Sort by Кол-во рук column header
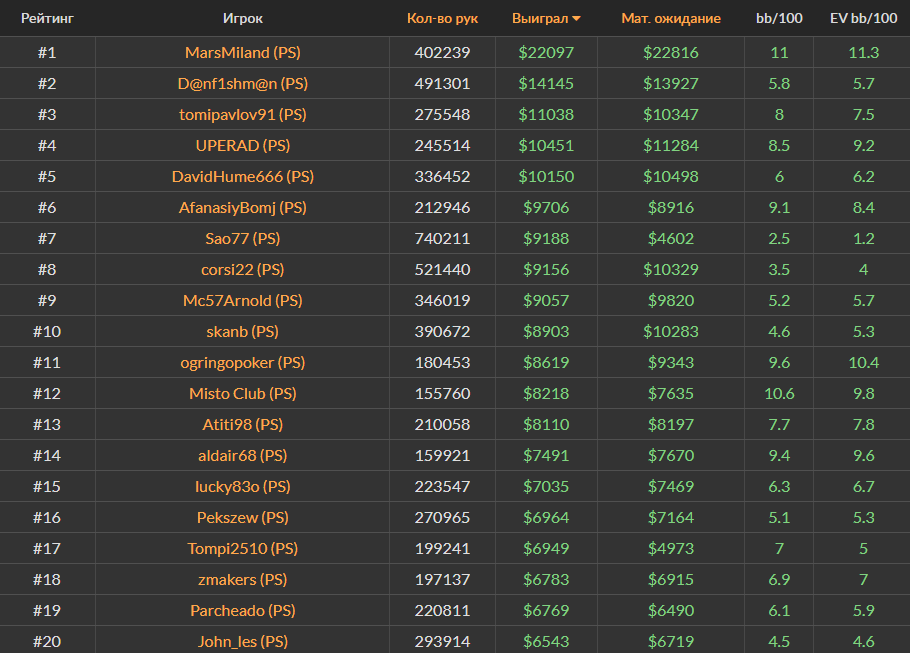 [442, 18]
